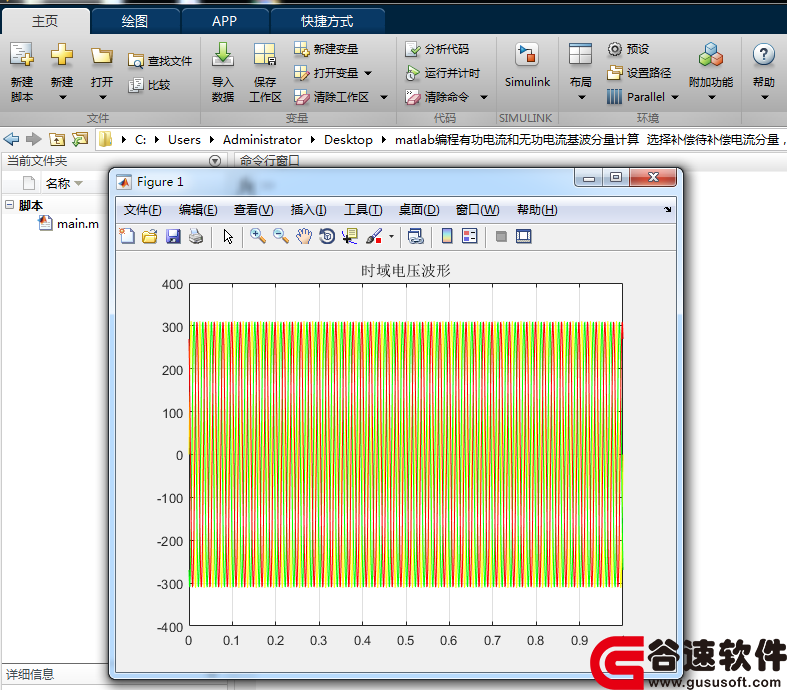Click Desktop in the address path
The width and height of the screenshot is (787, 690).
pyautogui.click(x=348, y=140)
